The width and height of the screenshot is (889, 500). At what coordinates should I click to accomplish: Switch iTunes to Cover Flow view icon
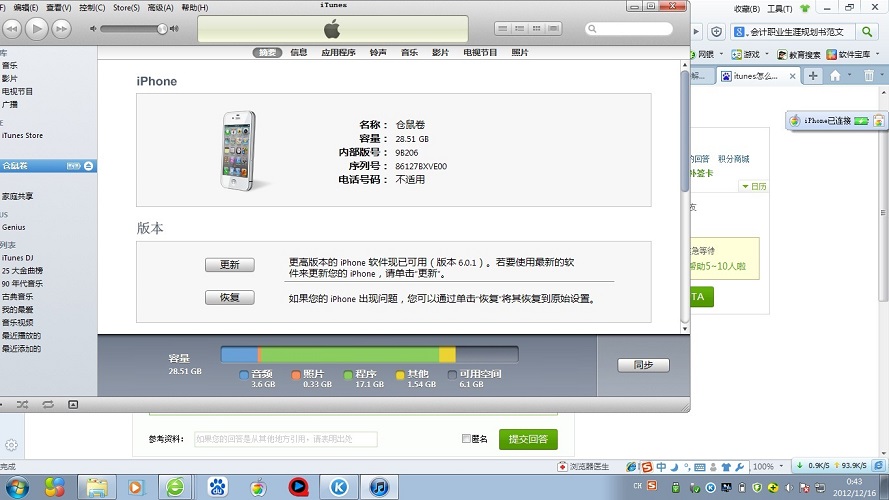point(553,28)
